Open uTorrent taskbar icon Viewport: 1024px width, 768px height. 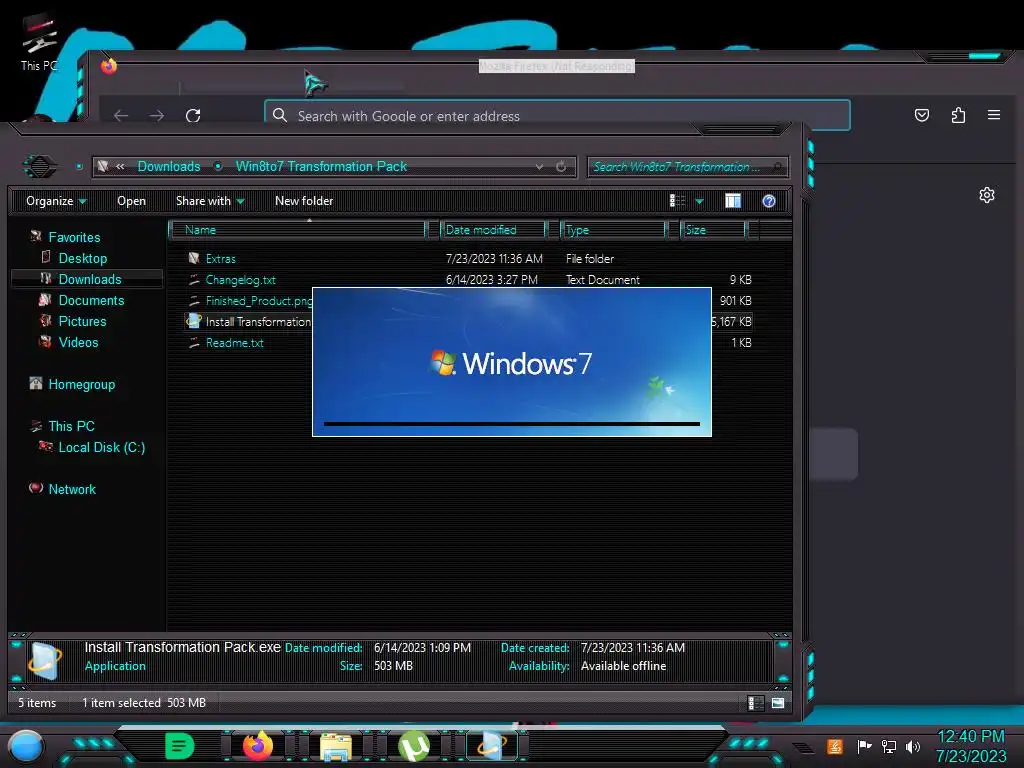[414, 746]
